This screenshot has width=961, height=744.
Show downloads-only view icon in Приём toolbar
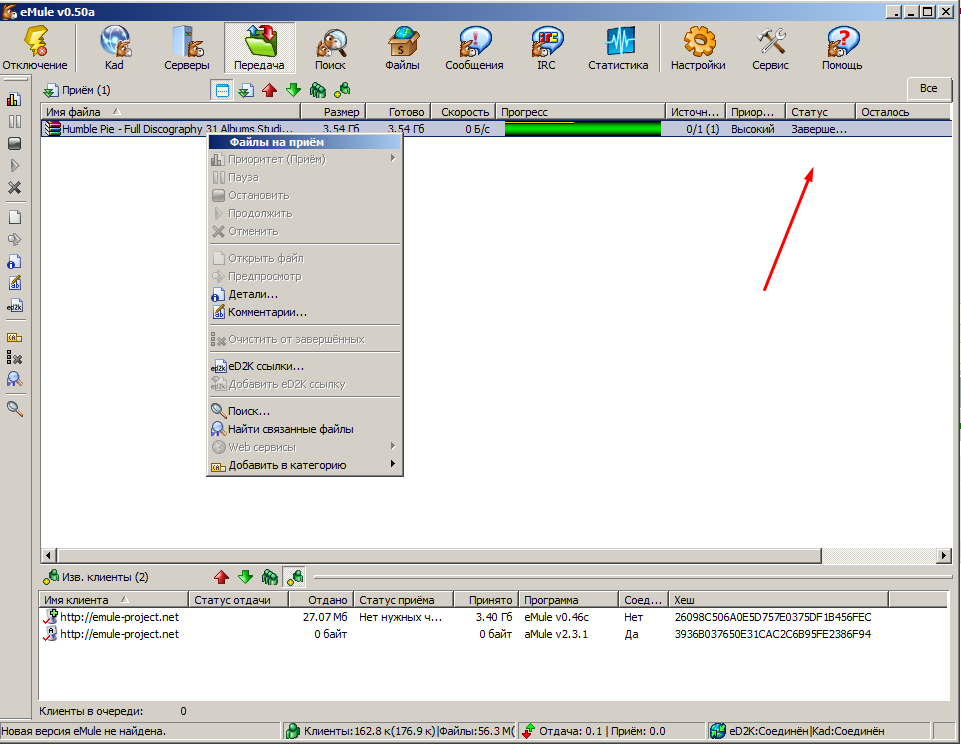(x=246, y=91)
